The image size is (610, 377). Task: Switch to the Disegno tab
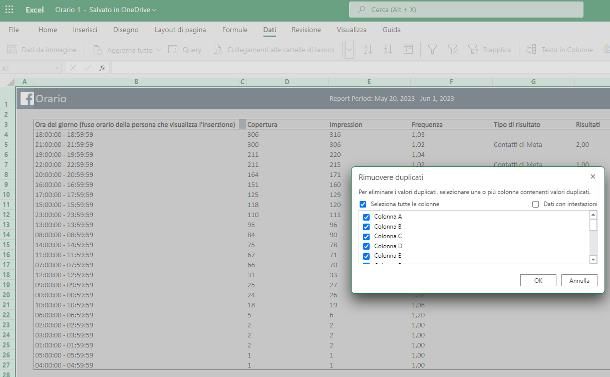pyautogui.click(x=126, y=30)
